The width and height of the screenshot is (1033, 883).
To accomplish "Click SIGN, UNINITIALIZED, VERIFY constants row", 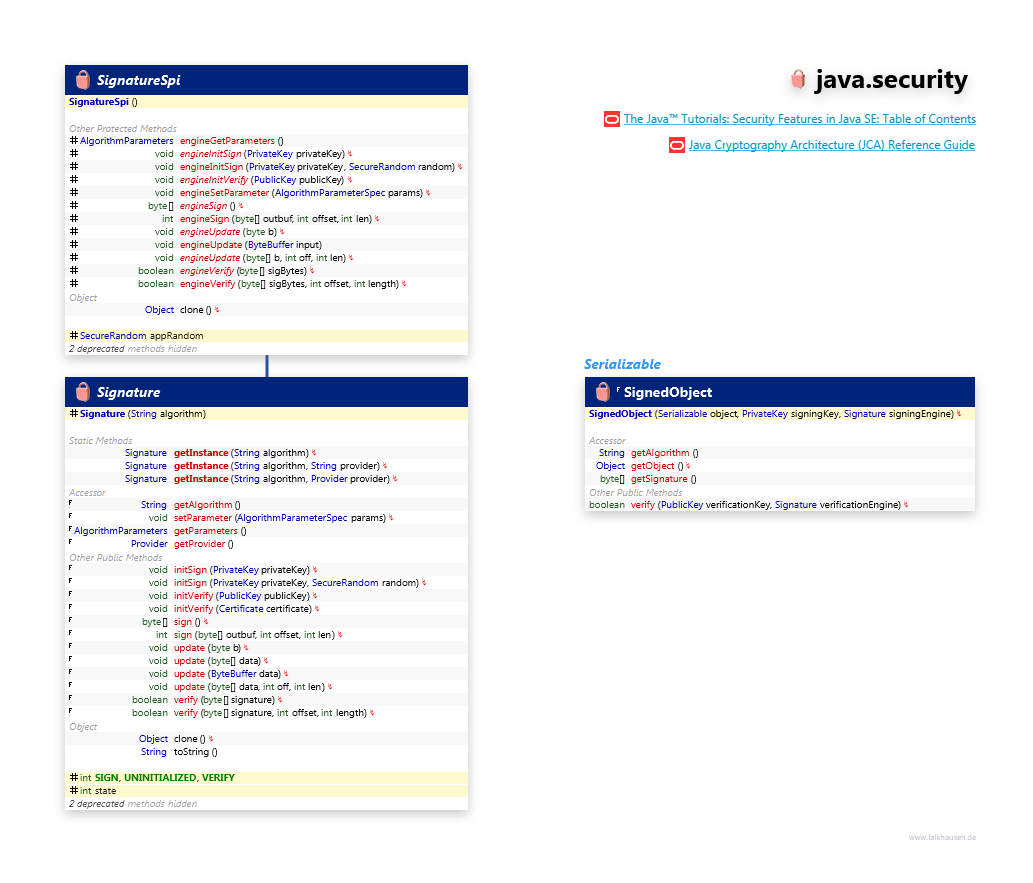I will pyautogui.click(x=266, y=778).
